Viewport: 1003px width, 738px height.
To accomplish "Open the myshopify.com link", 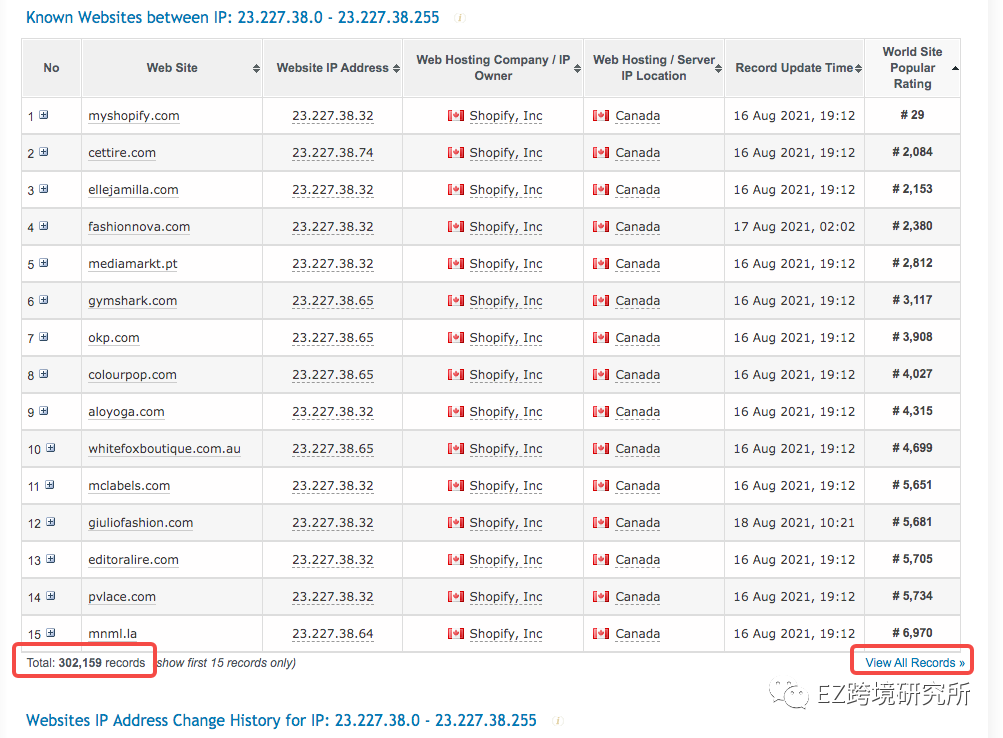I will point(134,116).
